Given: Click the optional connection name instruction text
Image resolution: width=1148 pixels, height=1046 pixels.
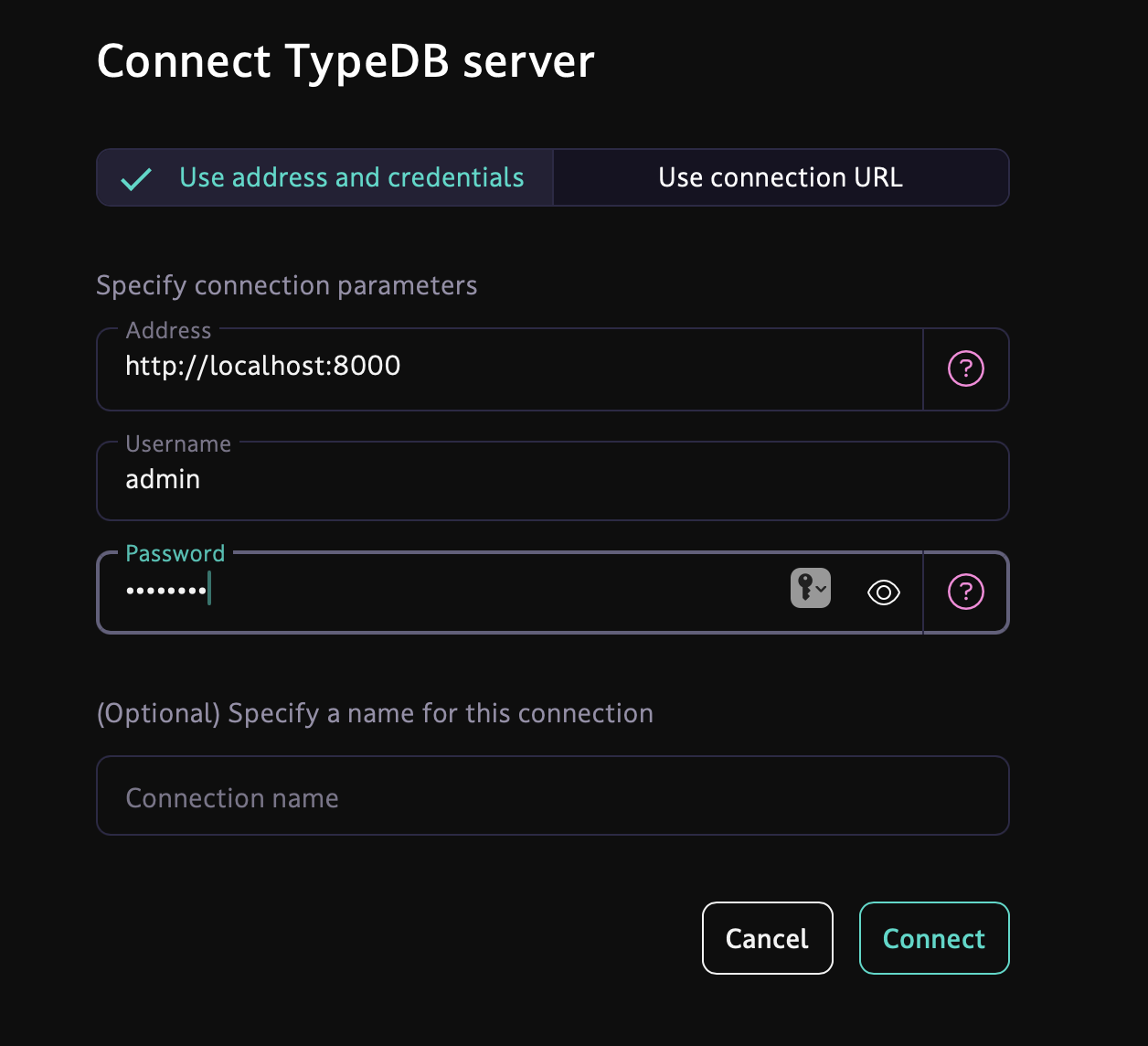Looking at the screenshot, I should coord(375,713).
